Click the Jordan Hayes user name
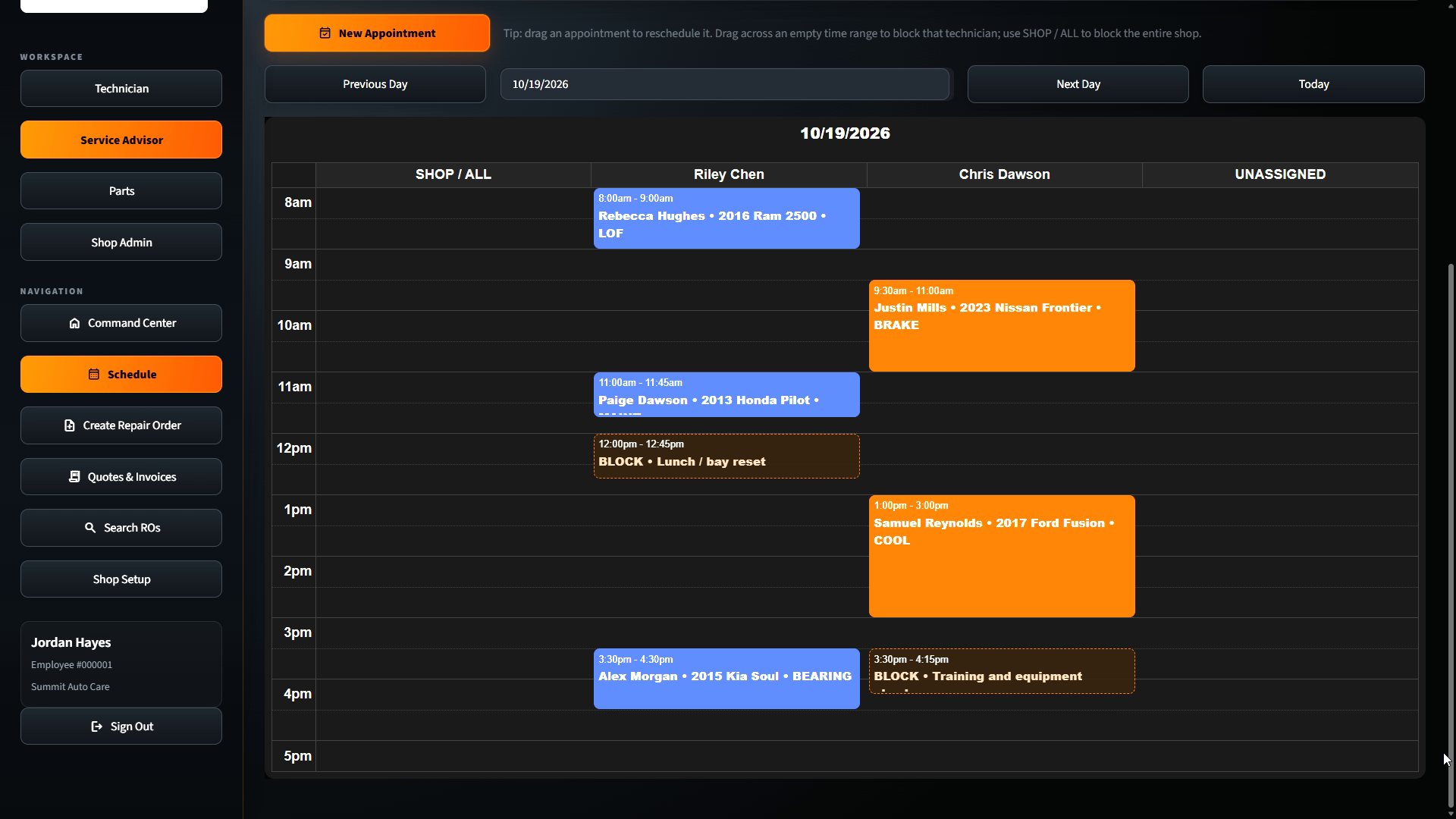 tap(71, 642)
